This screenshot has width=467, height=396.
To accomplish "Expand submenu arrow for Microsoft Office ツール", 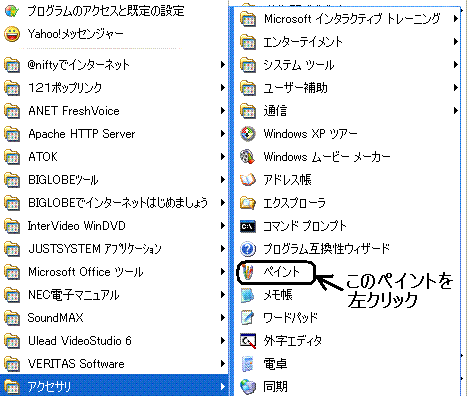I will click(x=223, y=272).
